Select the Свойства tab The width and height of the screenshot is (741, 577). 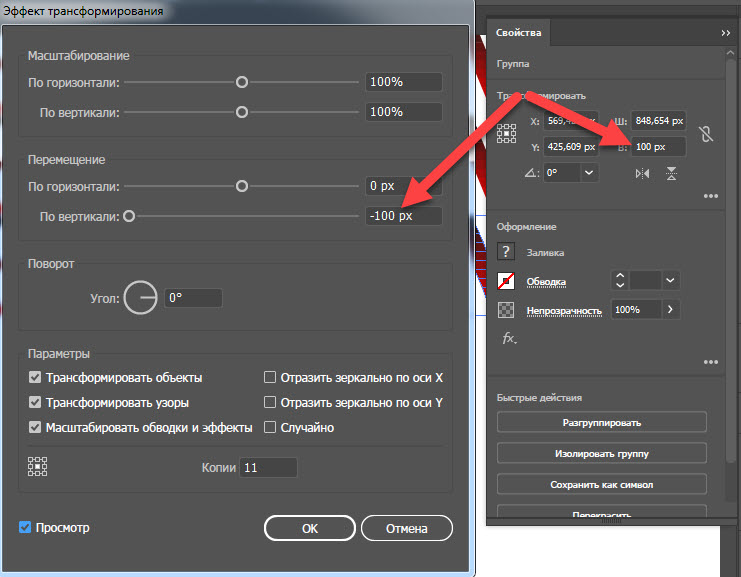point(518,33)
